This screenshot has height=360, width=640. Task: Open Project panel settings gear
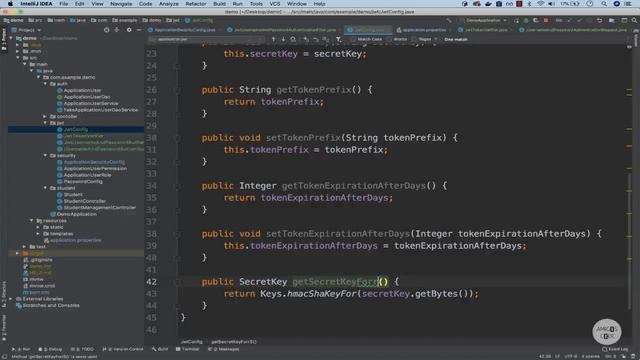click(129, 30)
